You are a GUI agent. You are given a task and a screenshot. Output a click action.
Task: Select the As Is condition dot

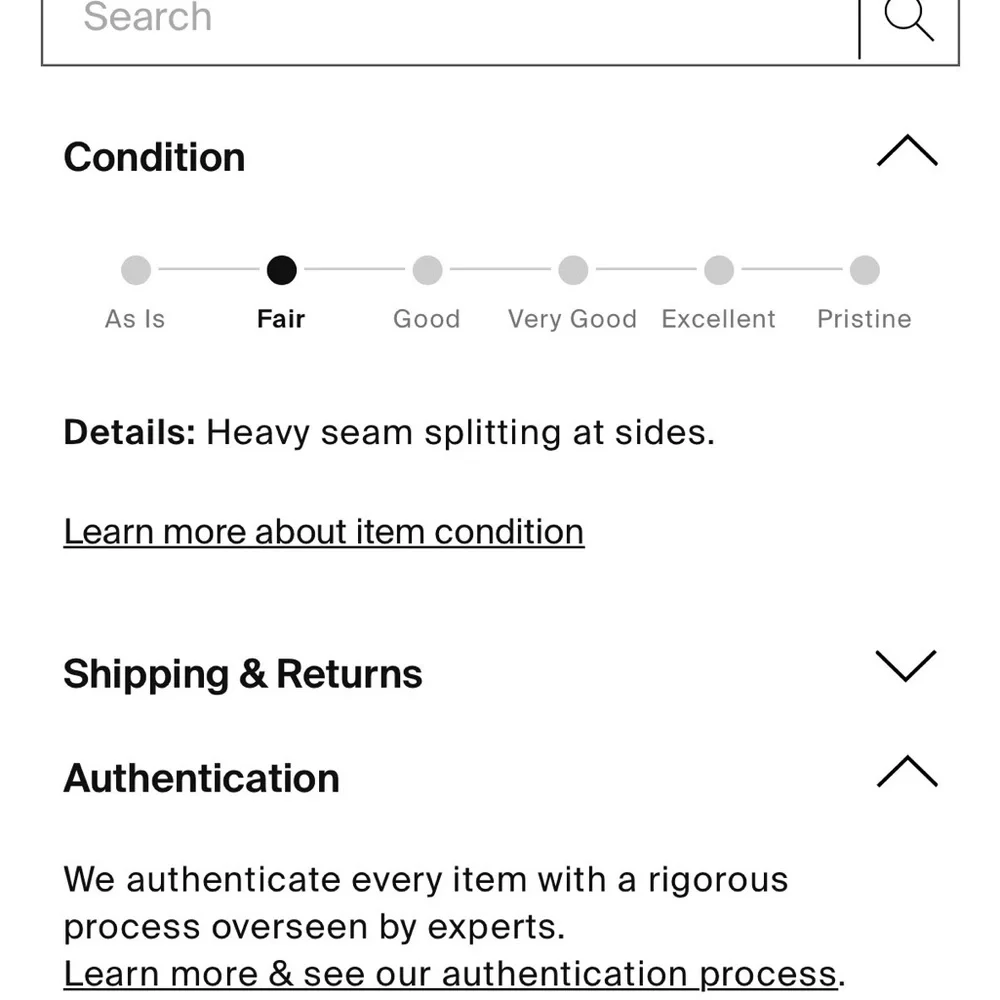(136, 270)
